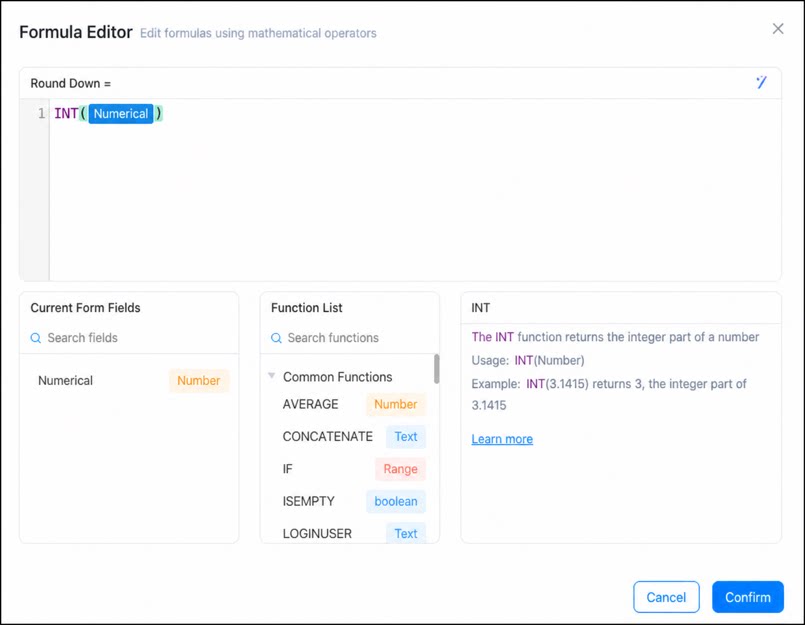Click the Function List scrollbar thumb
Image resolution: width=805 pixels, height=625 pixels.
coord(436,369)
